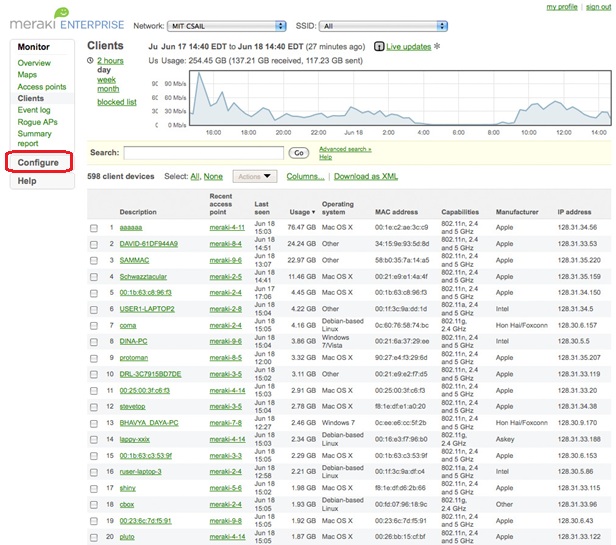Click in the Search input field
The height and width of the screenshot is (545, 616).
point(204,152)
